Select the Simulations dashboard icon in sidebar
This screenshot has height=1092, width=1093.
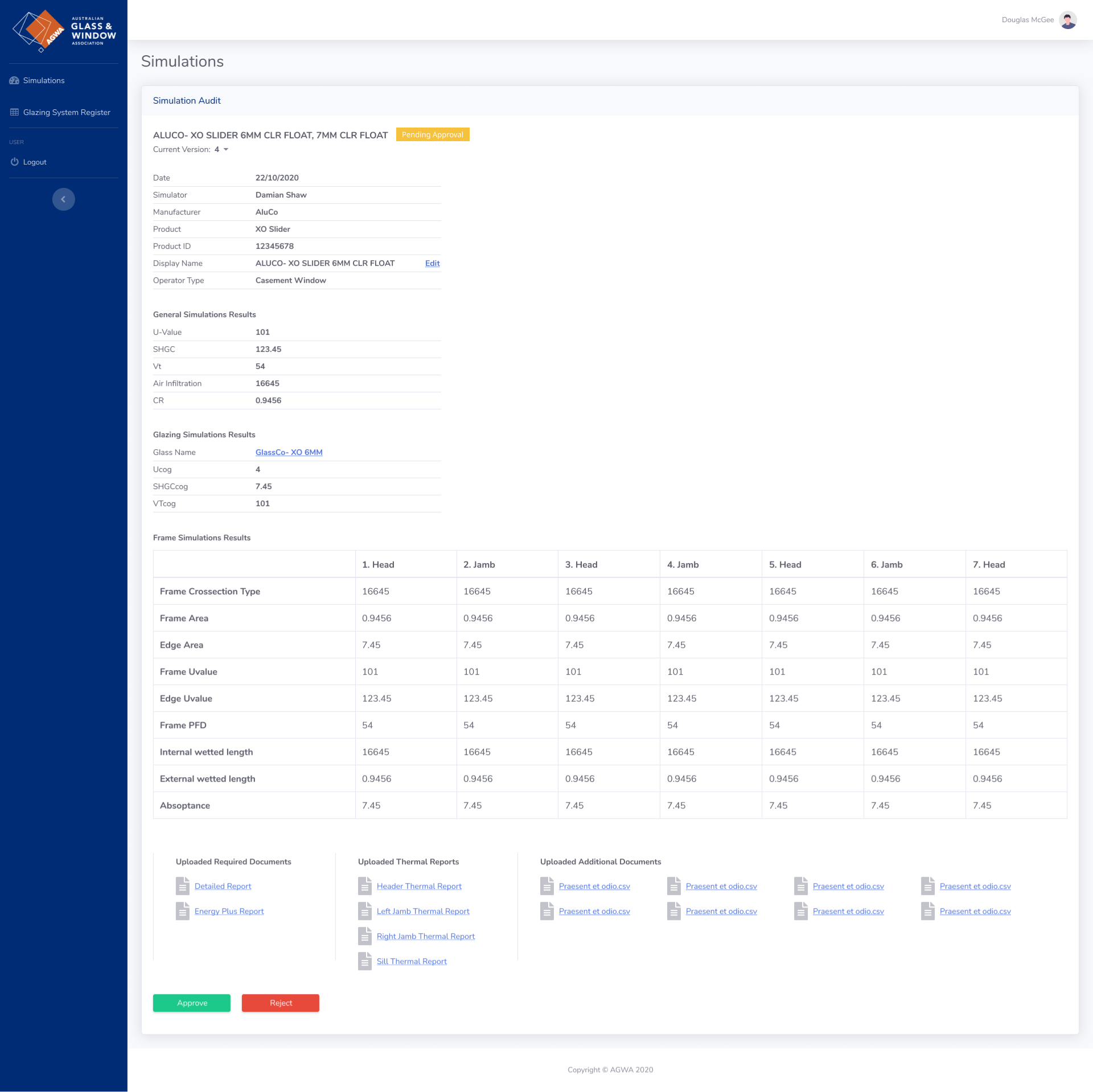[14, 80]
